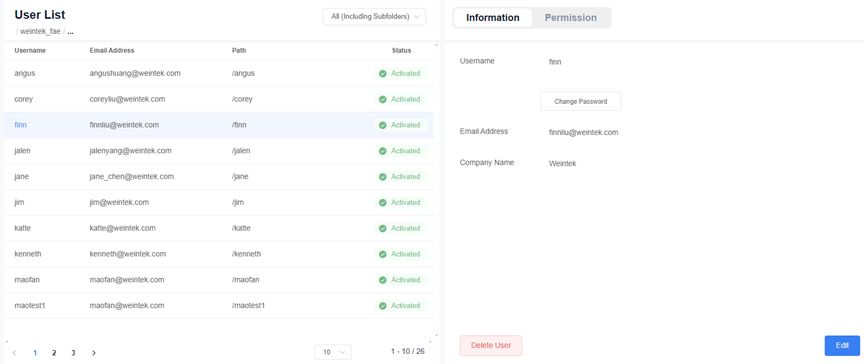Open the All (Including Subfolders) dropdown
The width and height of the screenshot is (865, 364).
(375, 17)
